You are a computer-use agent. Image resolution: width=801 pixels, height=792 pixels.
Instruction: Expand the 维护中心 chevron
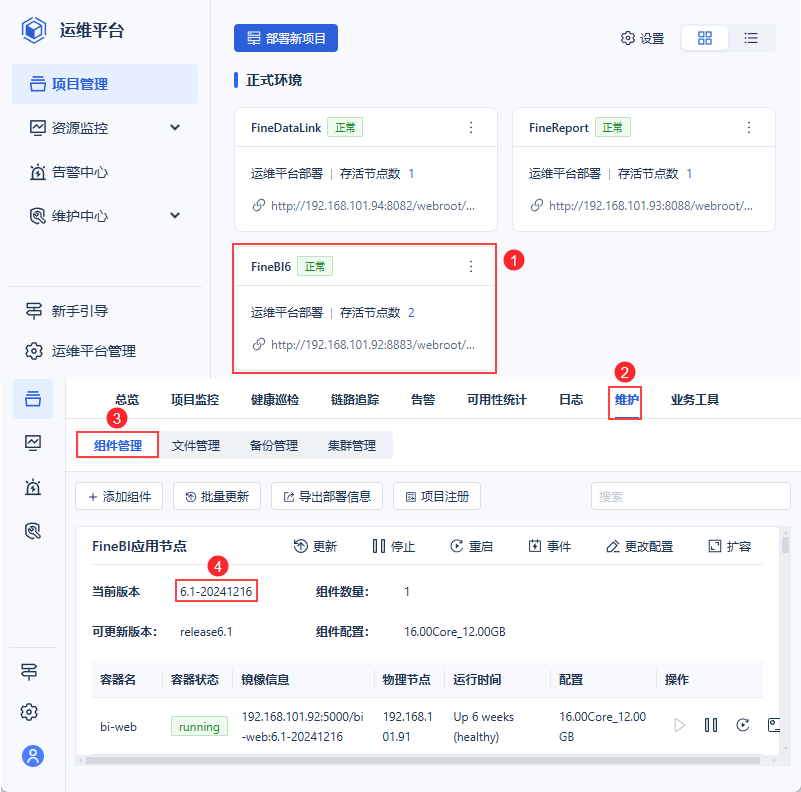(x=175, y=216)
